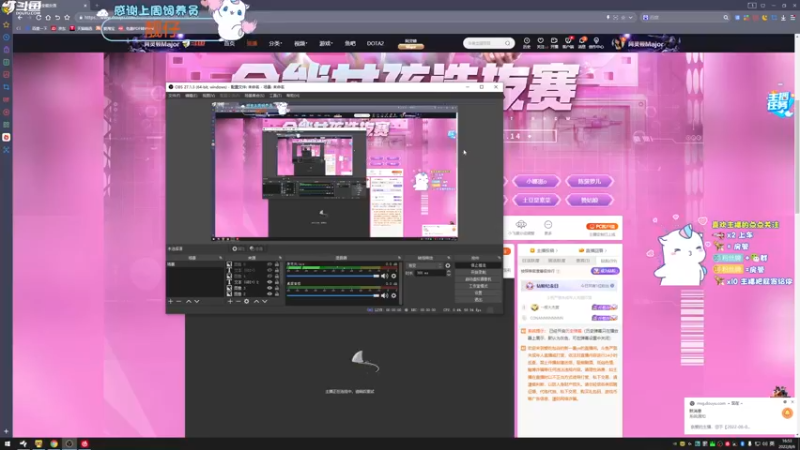The image size is (800, 450).
Task: Remove selected scene with the minus icon in OBS Scenes panel
Action: tap(179, 302)
